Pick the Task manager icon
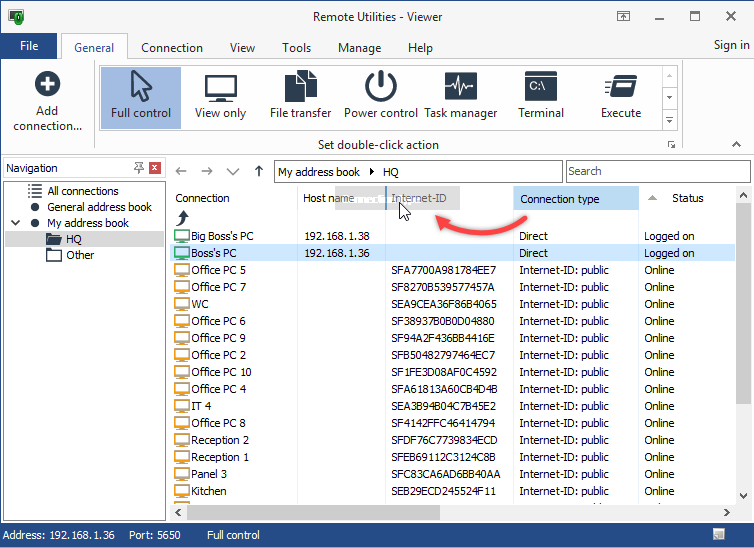The image size is (754, 548). pyautogui.click(x=461, y=86)
